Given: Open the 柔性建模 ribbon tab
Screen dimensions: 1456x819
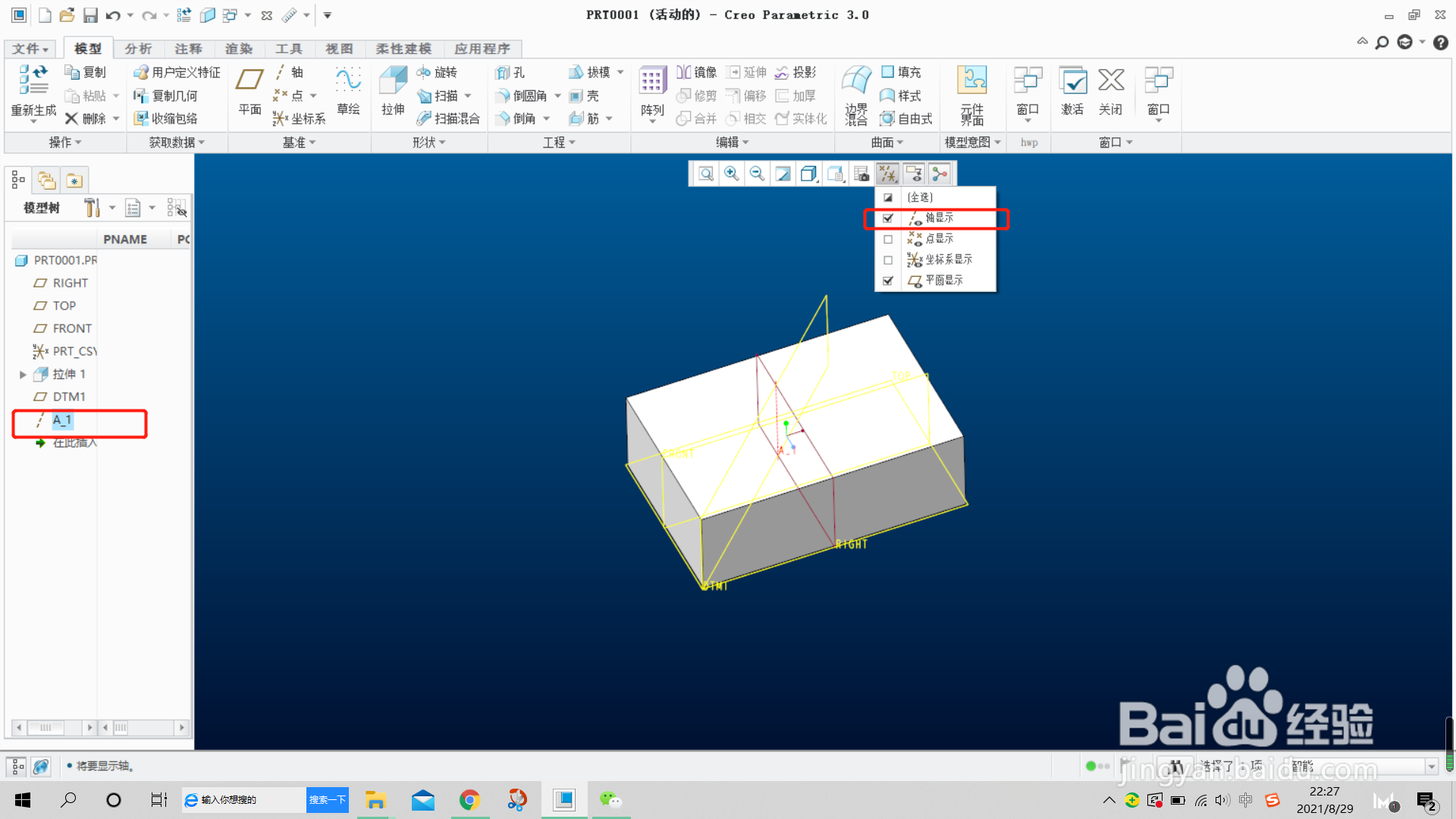Looking at the screenshot, I should 403,49.
